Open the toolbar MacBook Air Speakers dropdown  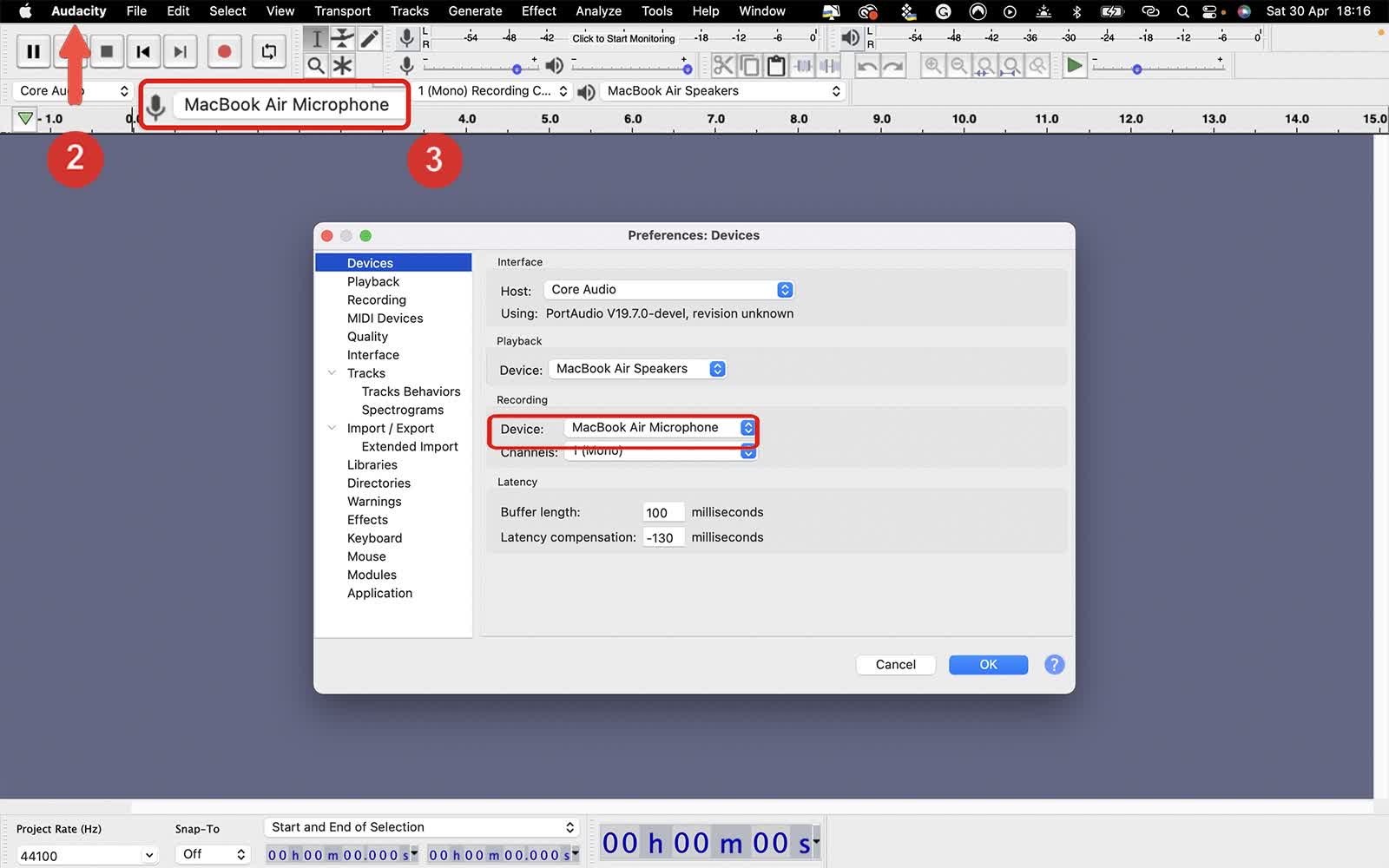(722, 91)
